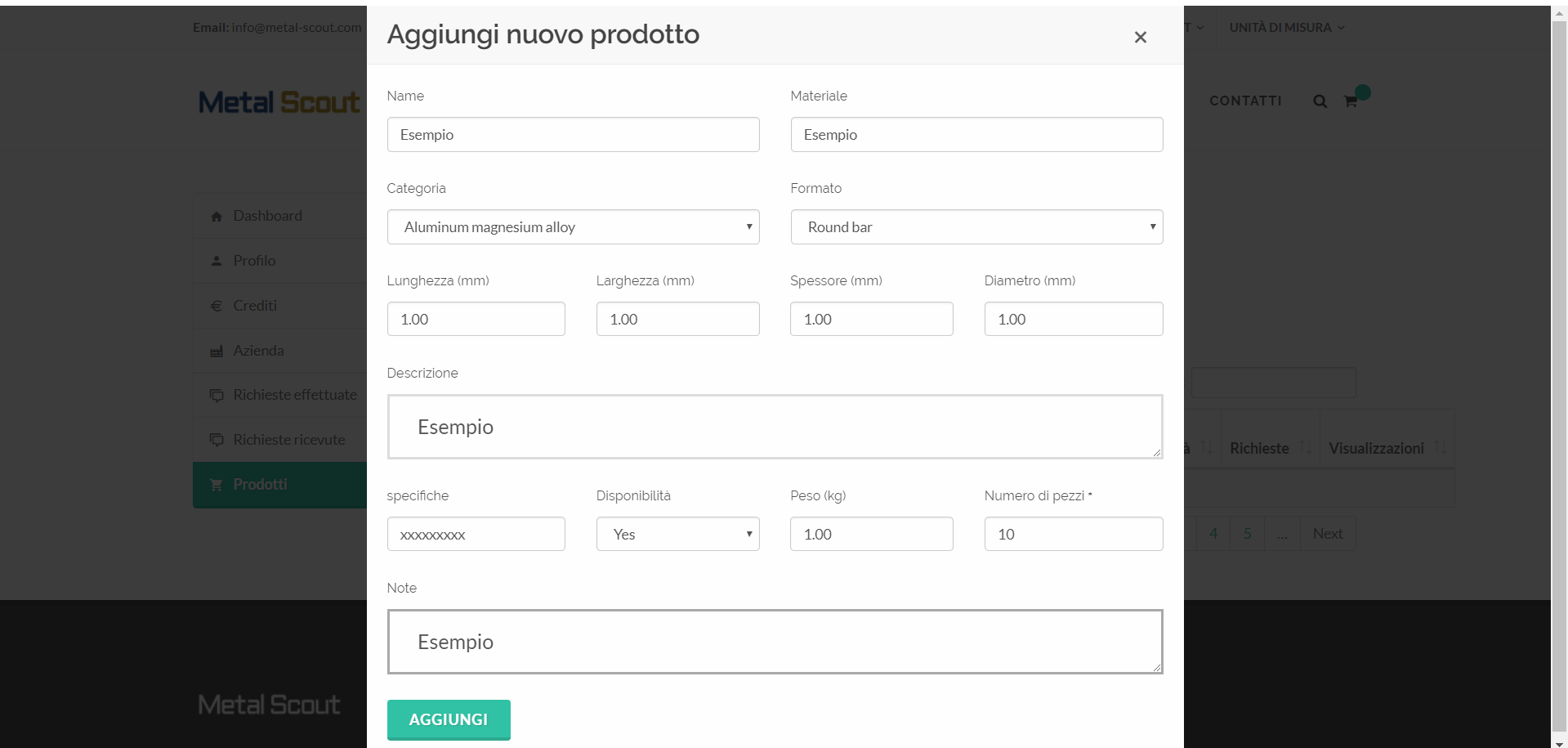Image resolution: width=1568 pixels, height=748 pixels.
Task: Click the page scrollbar down arrow
Action: coord(1559,742)
